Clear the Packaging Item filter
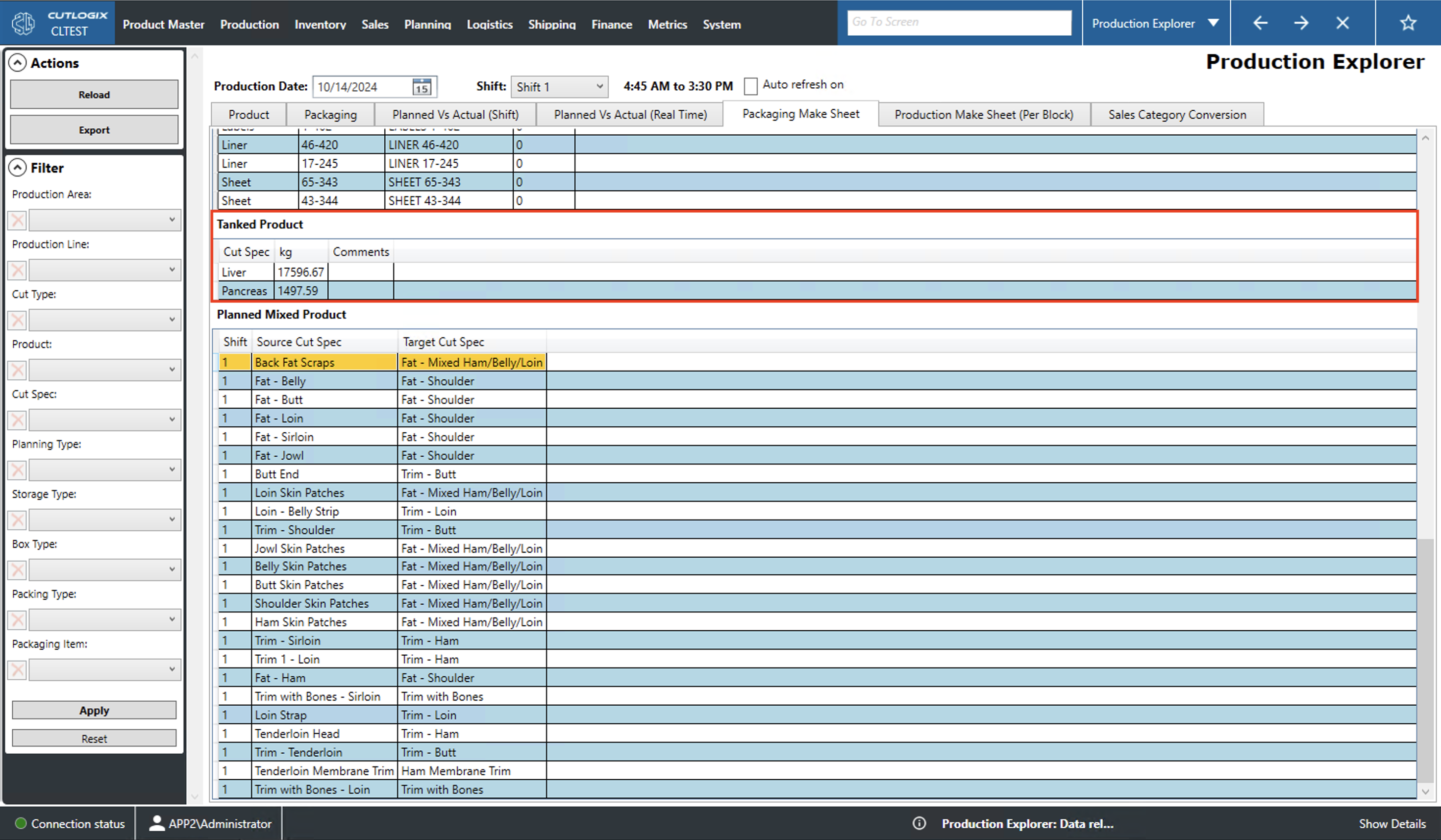The image size is (1441, 840). [x=17, y=669]
